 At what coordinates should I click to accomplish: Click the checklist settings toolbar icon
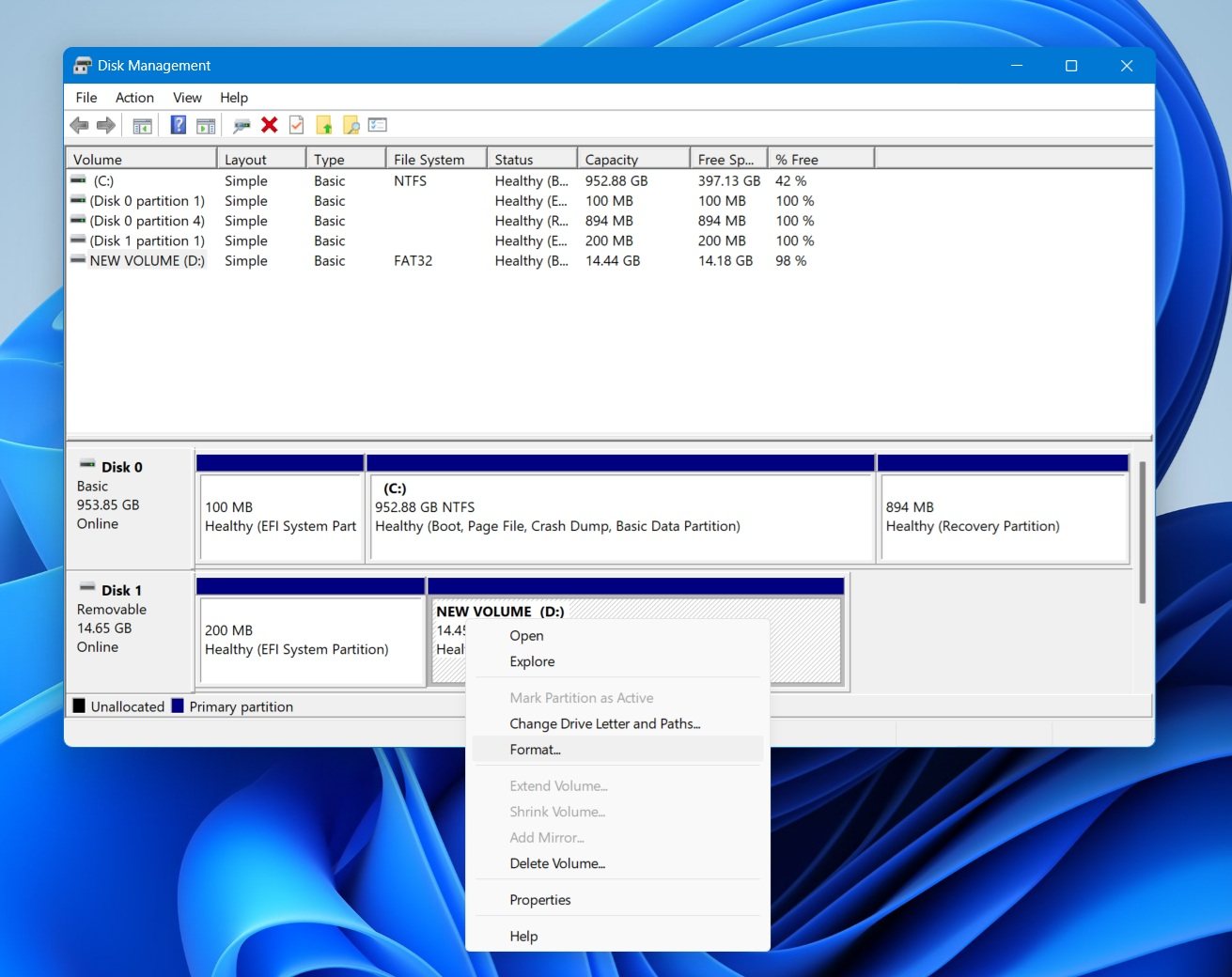(x=378, y=125)
